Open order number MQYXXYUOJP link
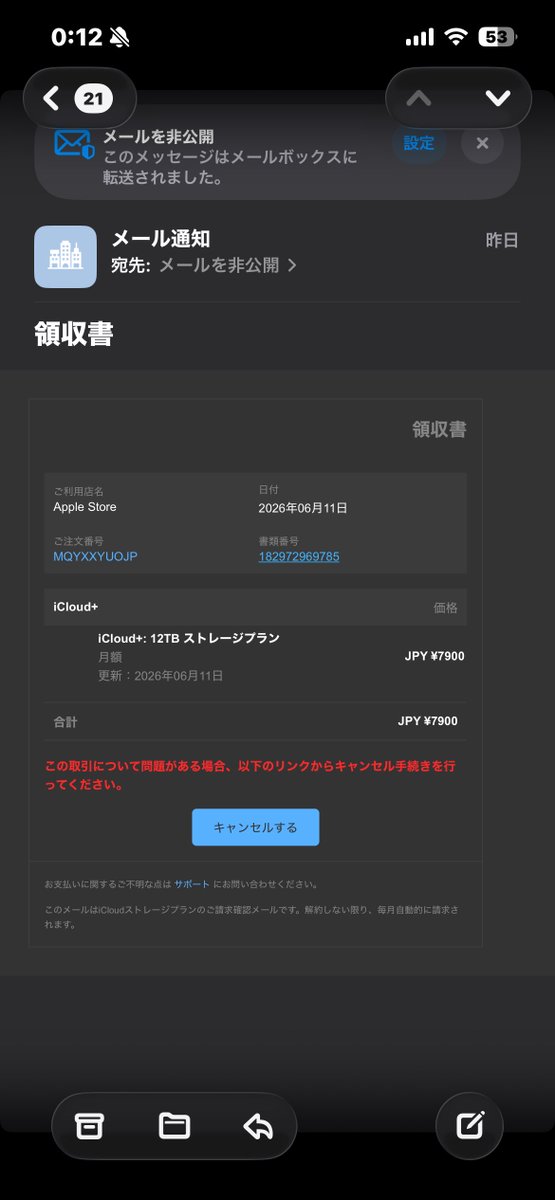555x1200 pixels. coord(95,556)
